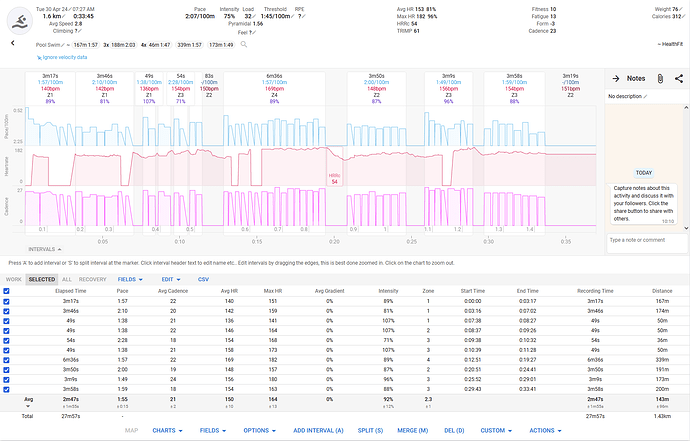Open the EDIT dropdown above table
The height and width of the screenshot is (441, 690).
click(x=171, y=279)
